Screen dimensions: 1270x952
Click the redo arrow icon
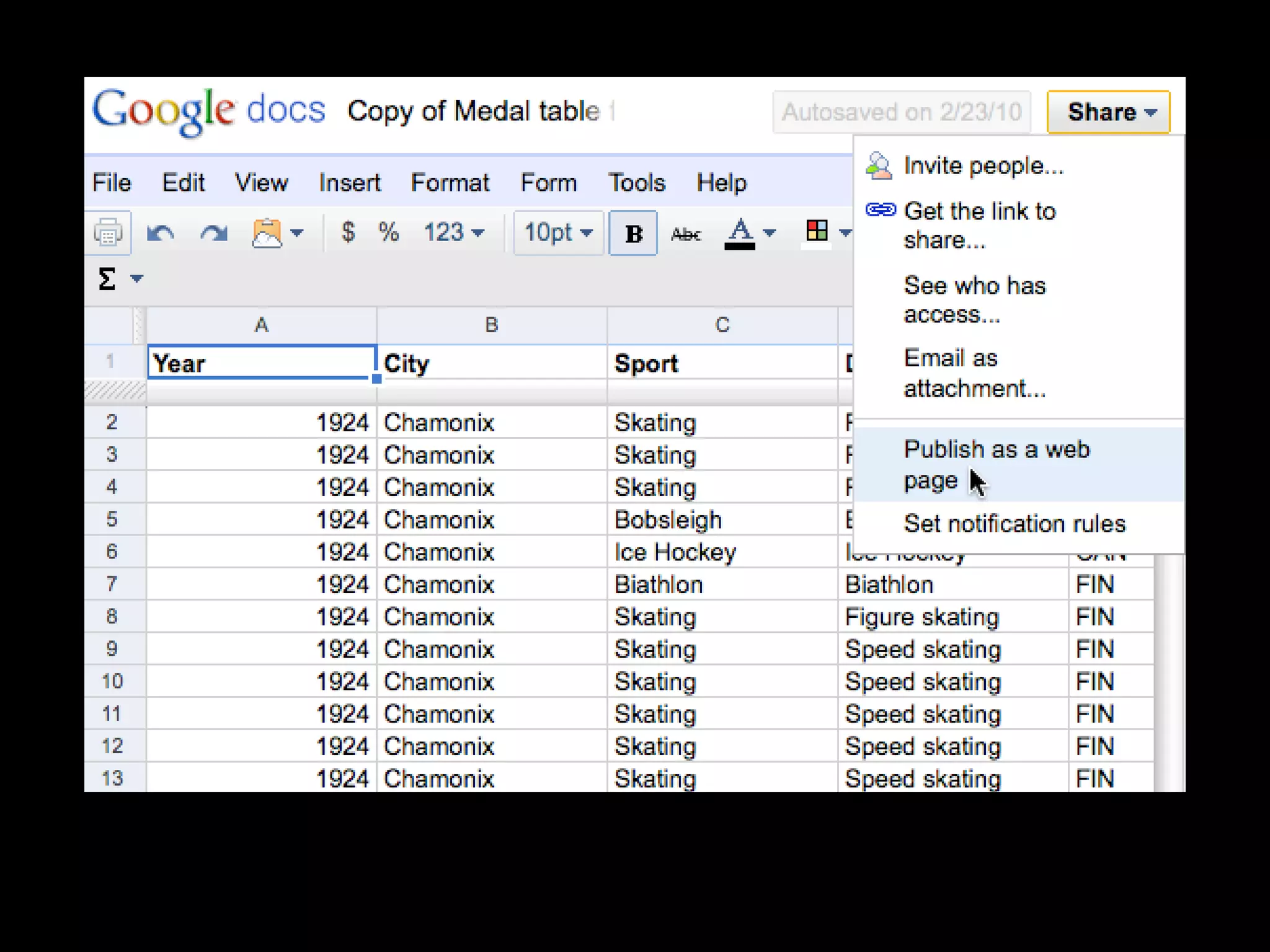[214, 233]
